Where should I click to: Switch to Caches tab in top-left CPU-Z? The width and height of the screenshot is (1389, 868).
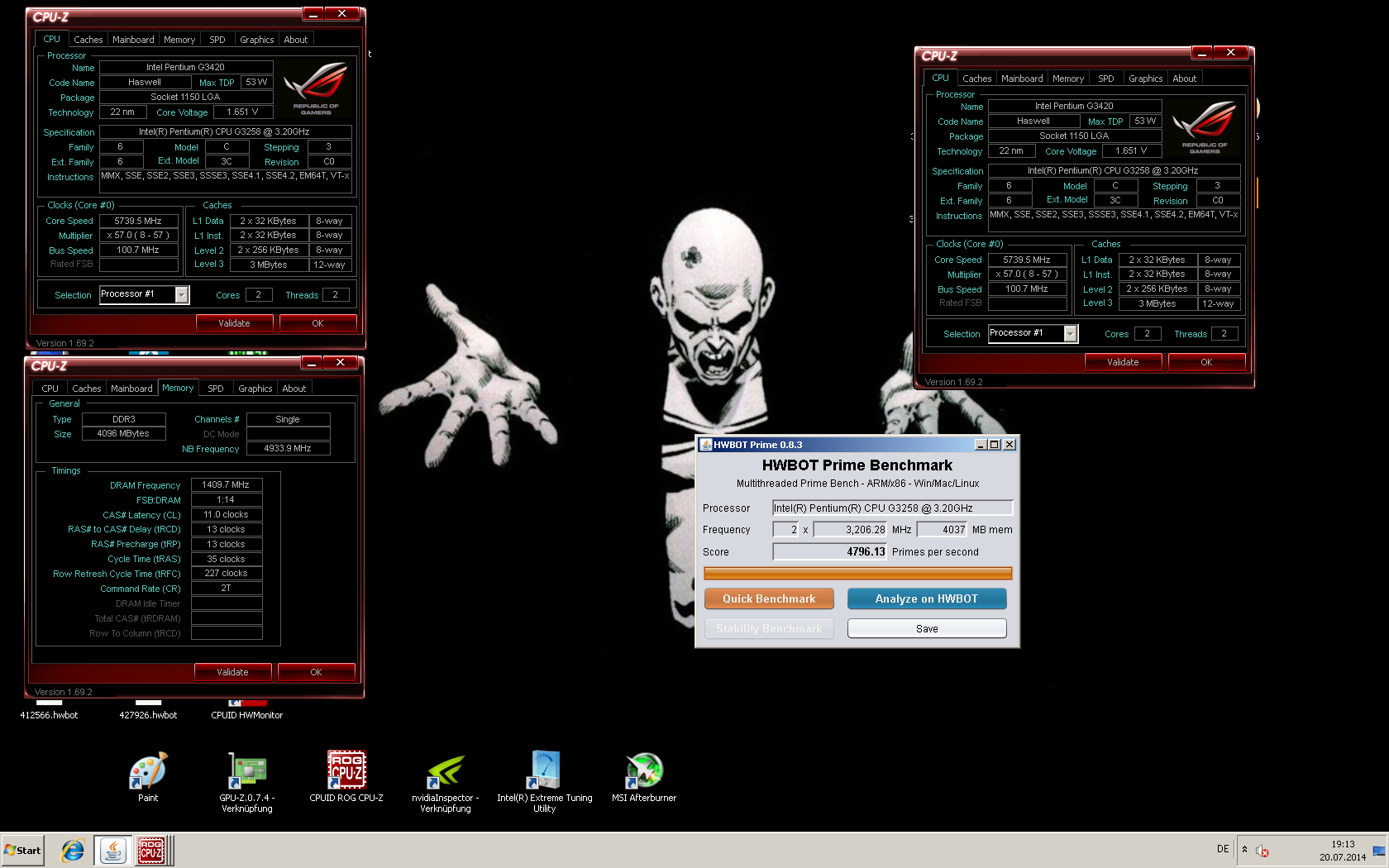(88, 40)
